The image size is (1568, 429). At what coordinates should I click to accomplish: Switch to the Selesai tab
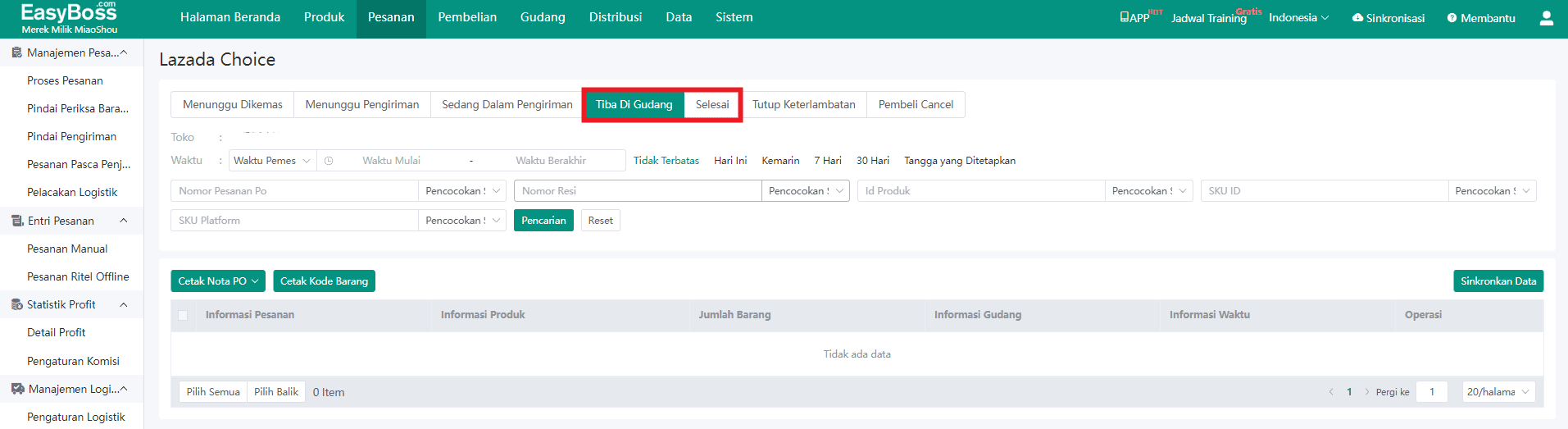[x=712, y=105]
